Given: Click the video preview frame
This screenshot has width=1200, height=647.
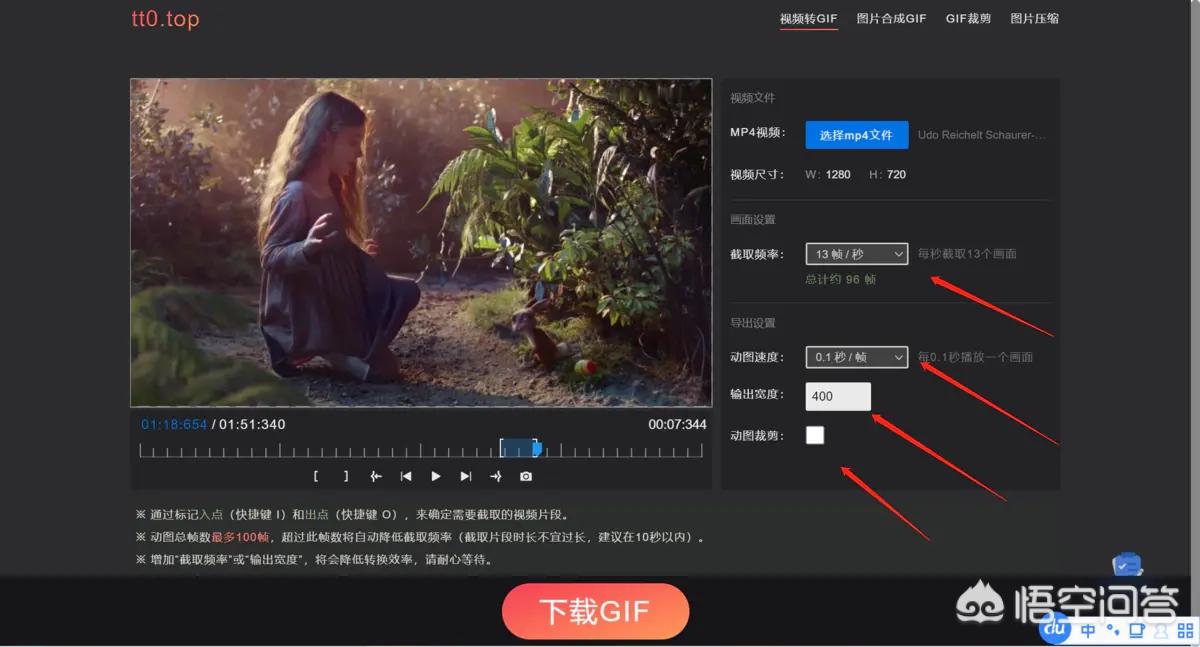Looking at the screenshot, I should [x=421, y=243].
